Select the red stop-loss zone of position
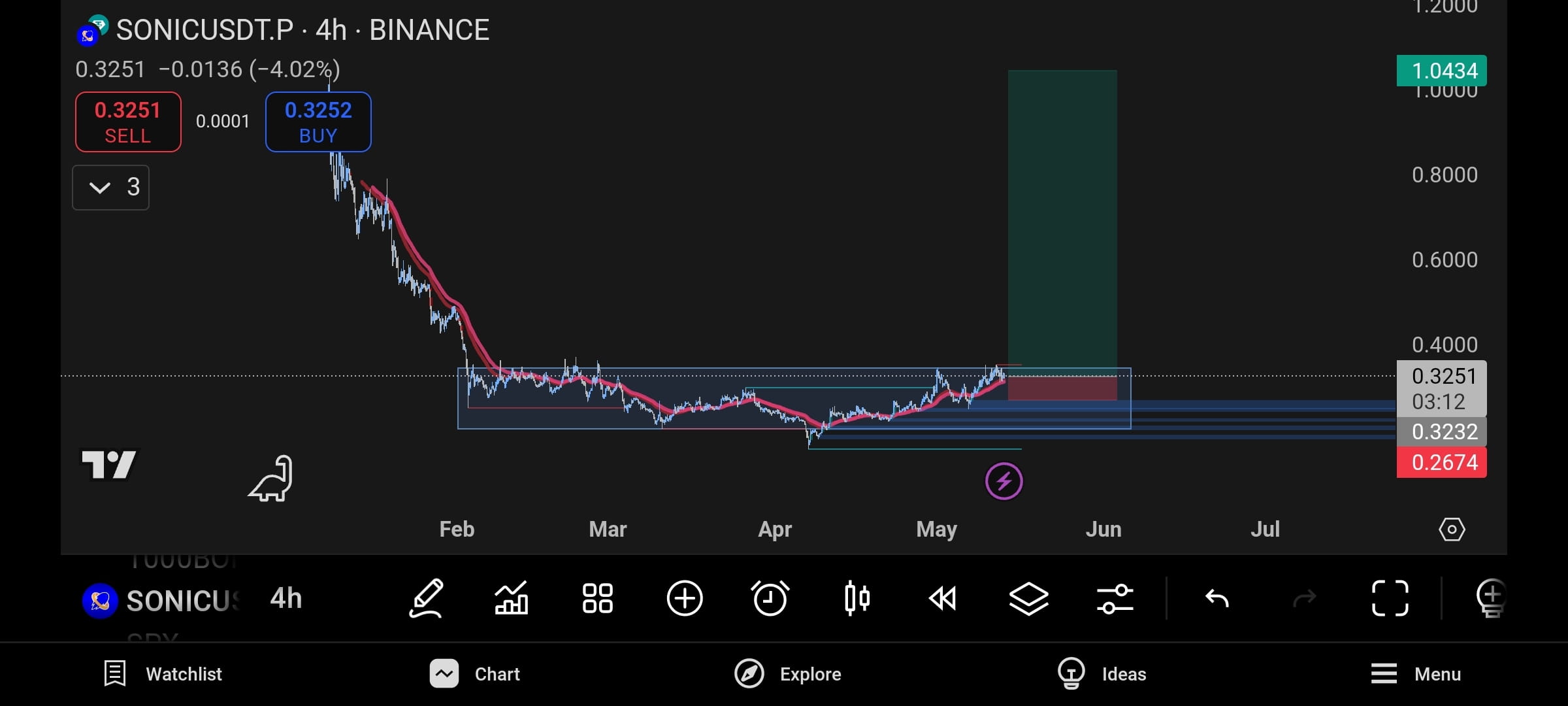The width and height of the screenshot is (1568, 706). coord(1062,388)
